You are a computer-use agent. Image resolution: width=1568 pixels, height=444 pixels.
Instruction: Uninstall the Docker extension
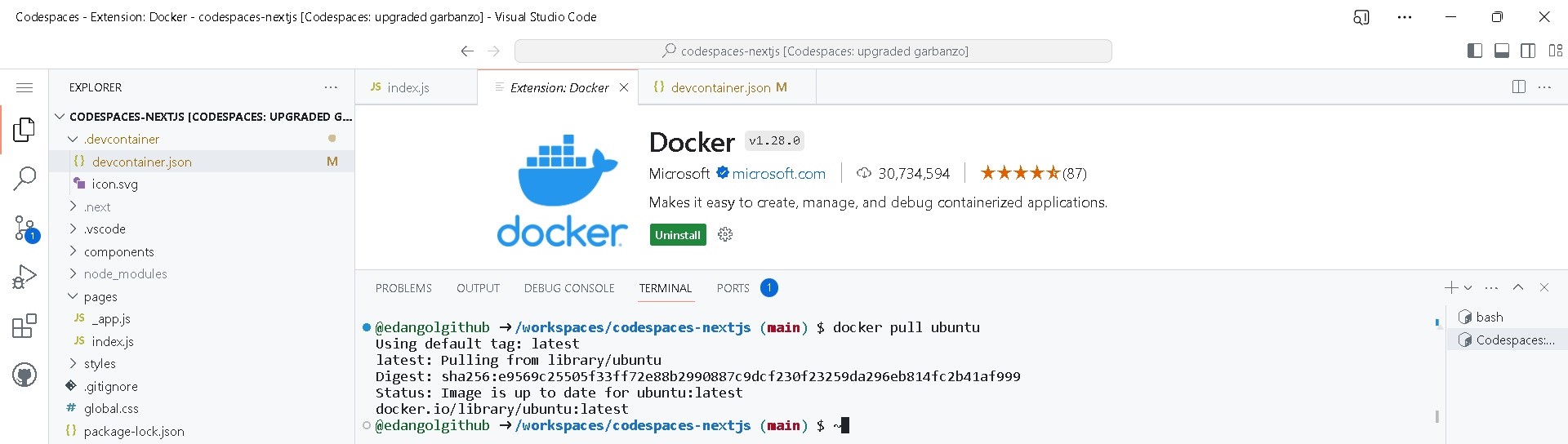coord(678,235)
